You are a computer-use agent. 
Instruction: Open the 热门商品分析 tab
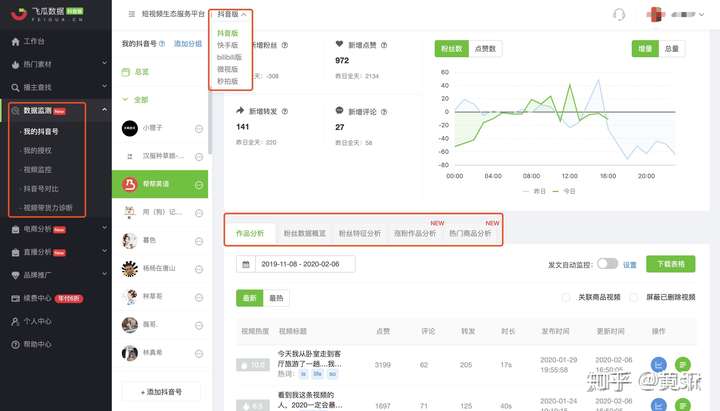point(470,233)
